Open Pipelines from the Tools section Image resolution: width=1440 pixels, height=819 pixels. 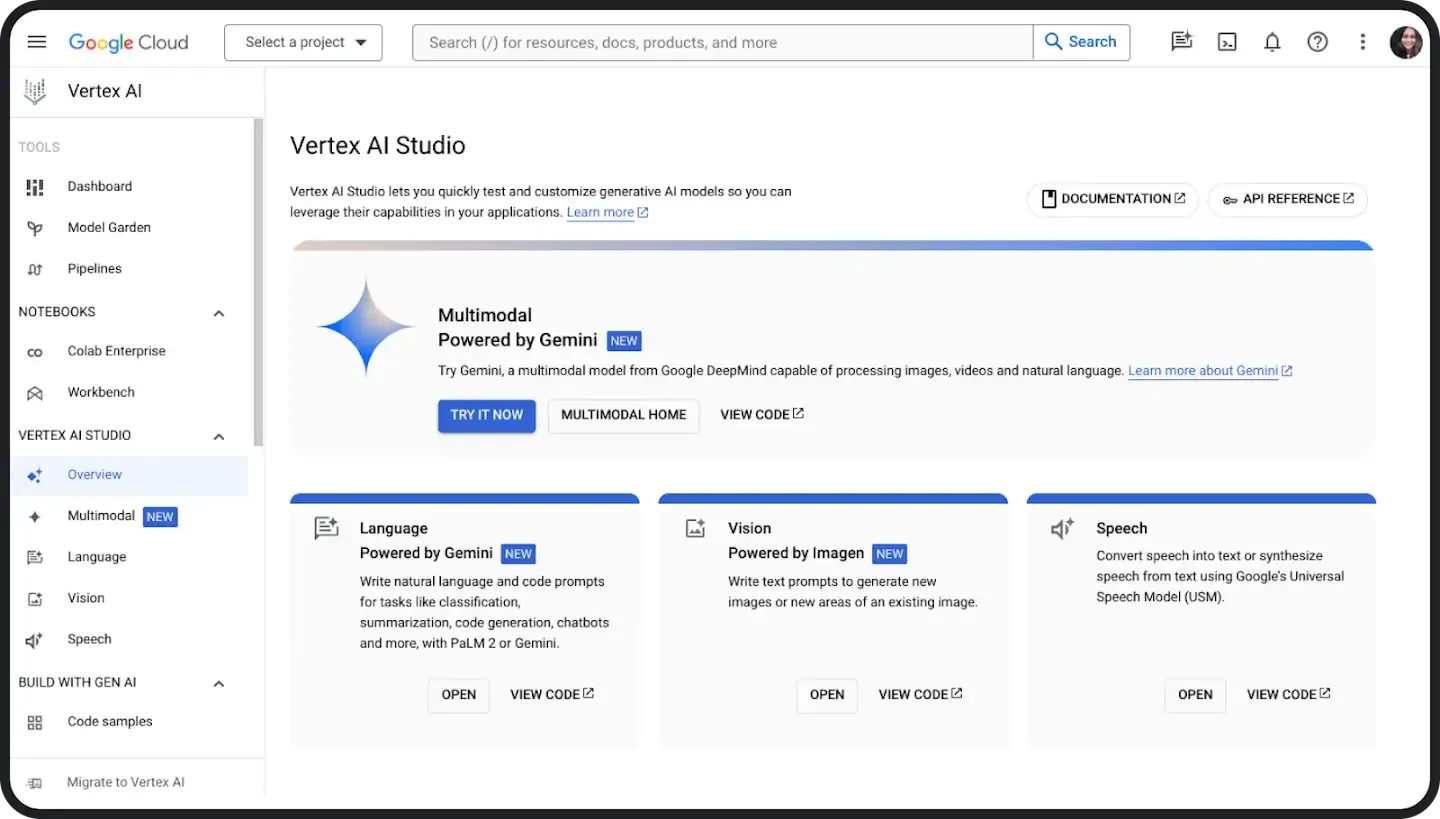click(x=94, y=268)
